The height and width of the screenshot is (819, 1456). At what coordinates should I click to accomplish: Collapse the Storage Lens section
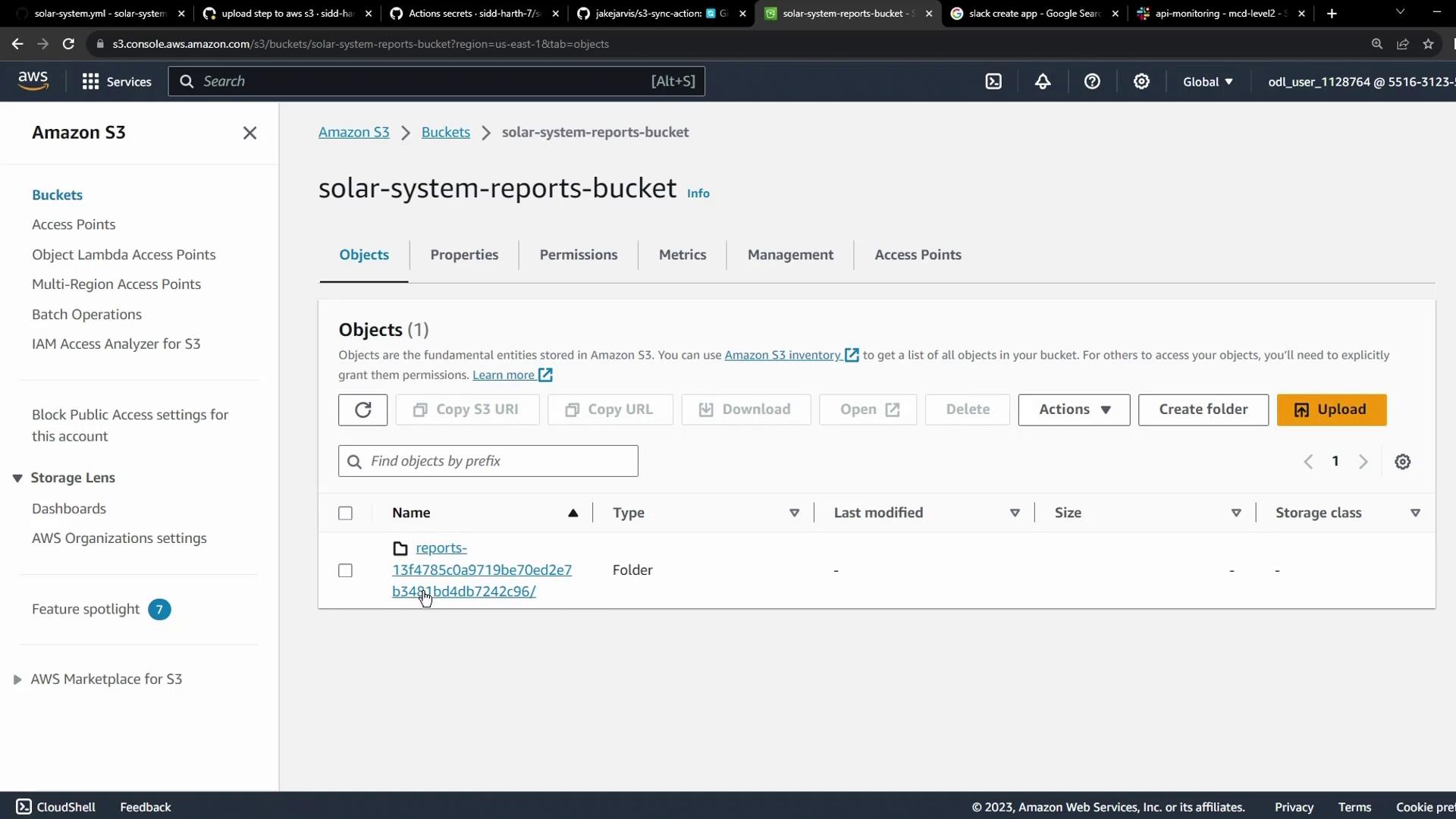point(17,478)
